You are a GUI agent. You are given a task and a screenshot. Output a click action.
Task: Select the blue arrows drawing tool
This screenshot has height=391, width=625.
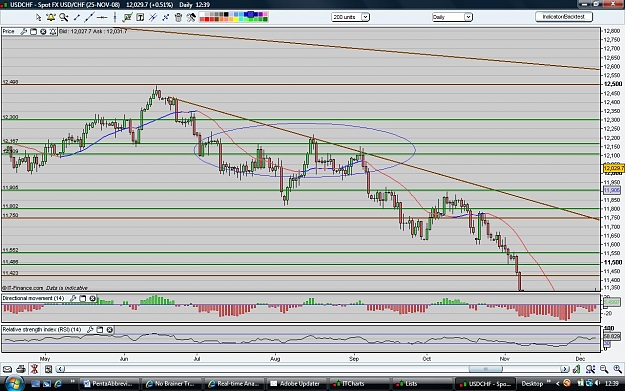coord(165,17)
